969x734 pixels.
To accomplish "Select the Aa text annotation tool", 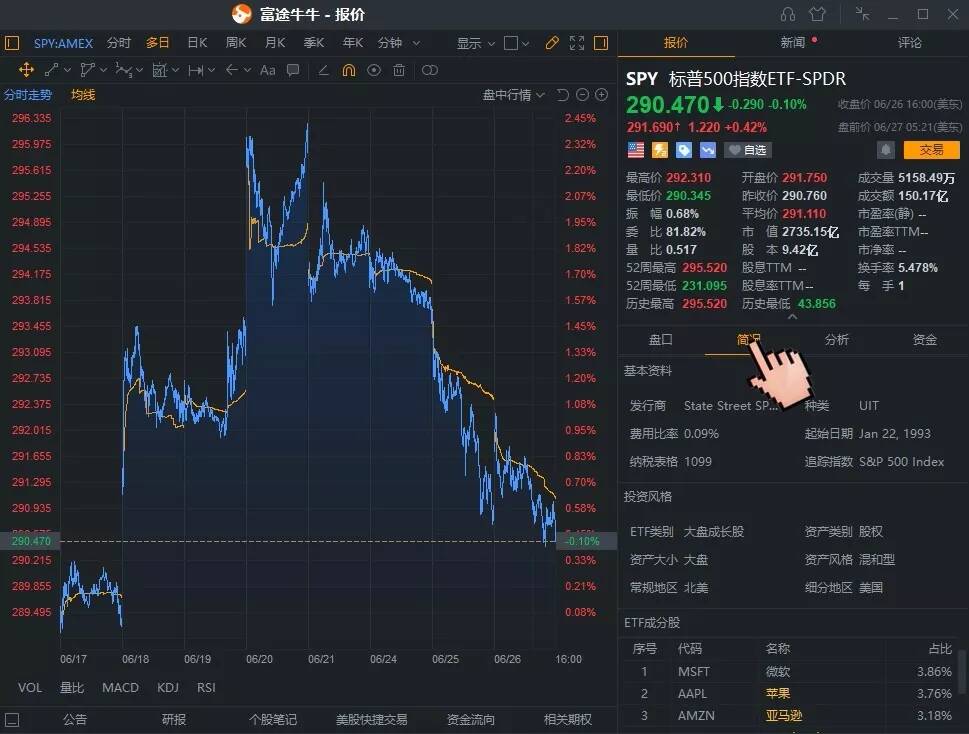I will (x=268, y=70).
